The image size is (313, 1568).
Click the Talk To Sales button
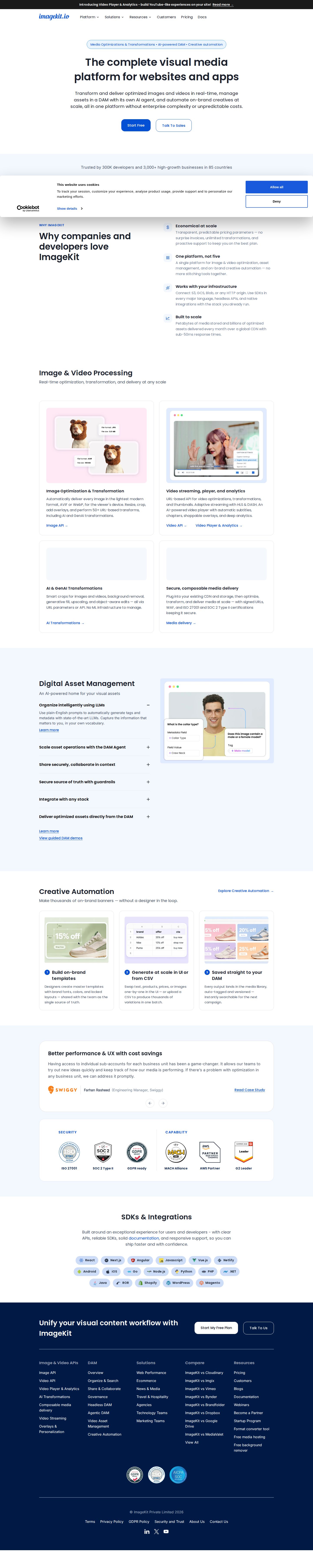pos(173,125)
